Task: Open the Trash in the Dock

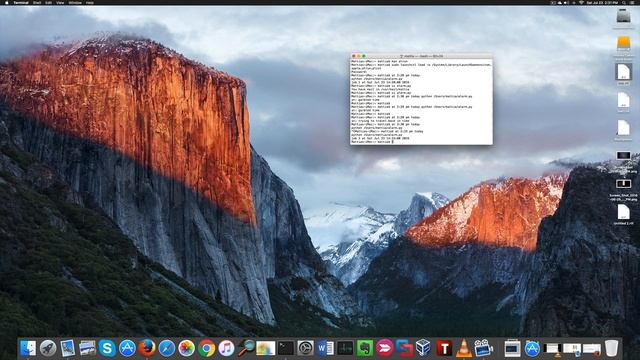Action: [x=611, y=348]
